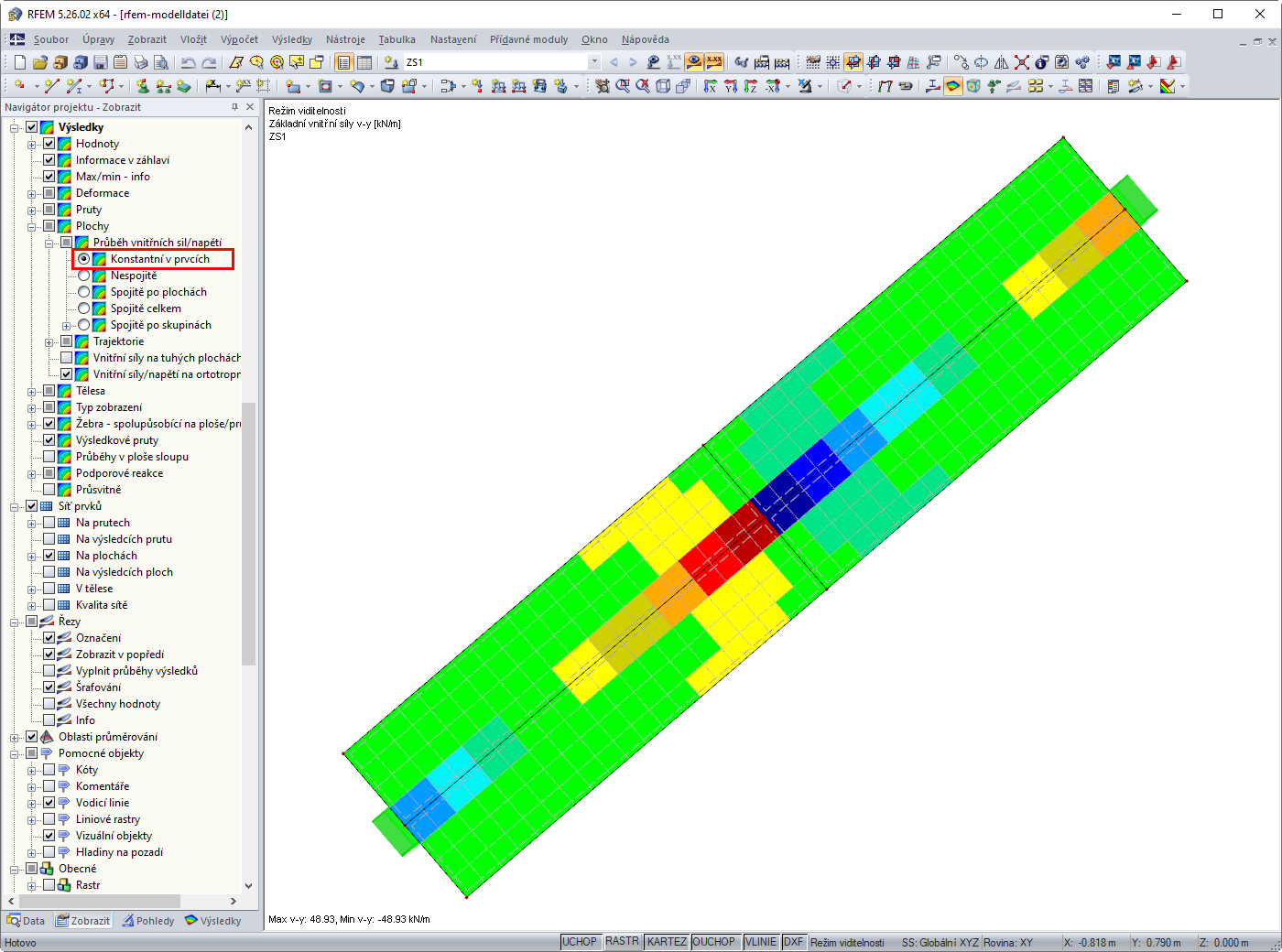Toggle the Project Navigator panel icon

(x=344, y=62)
